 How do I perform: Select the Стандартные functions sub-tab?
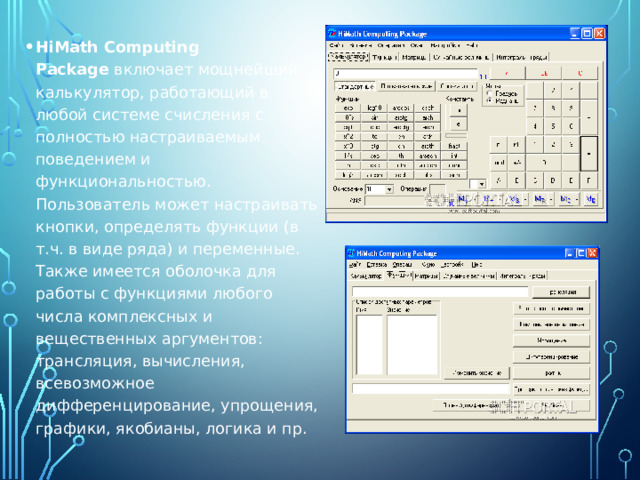355,87
